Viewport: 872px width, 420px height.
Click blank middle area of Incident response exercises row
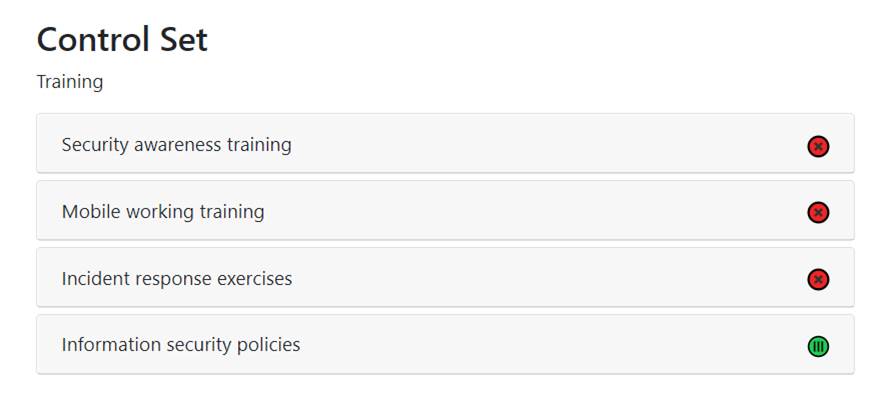tap(550, 279)
